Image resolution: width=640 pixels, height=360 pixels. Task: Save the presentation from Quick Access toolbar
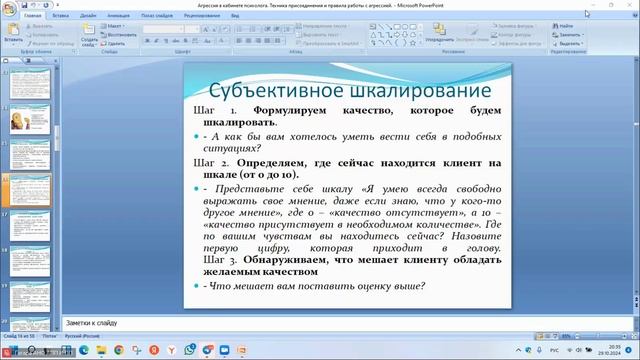(x=24, y=5)
